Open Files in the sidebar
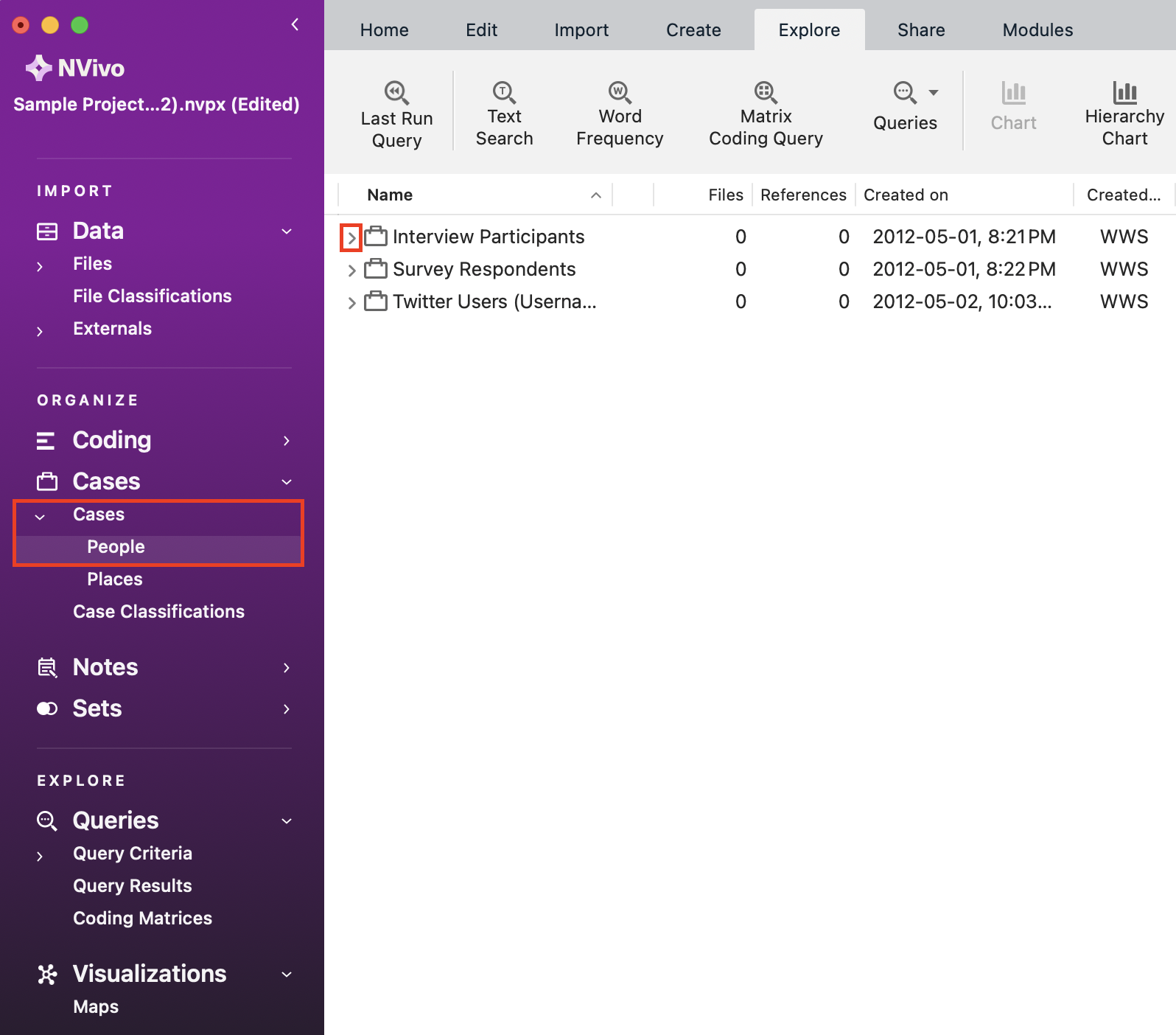The width and height of the screenshot is (1176, 1035). click(92, 263)
